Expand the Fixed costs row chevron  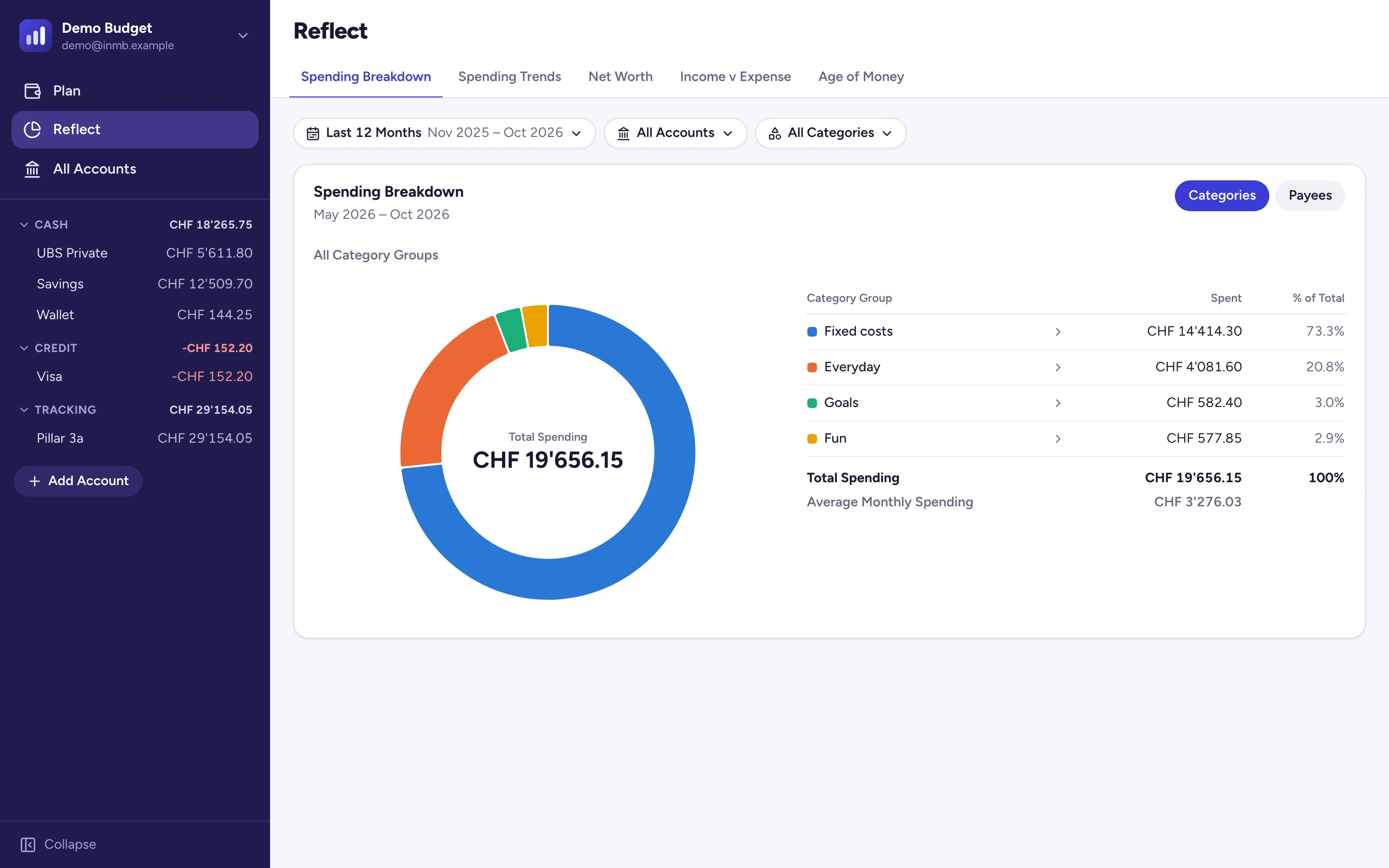(x=1058, y=332)
